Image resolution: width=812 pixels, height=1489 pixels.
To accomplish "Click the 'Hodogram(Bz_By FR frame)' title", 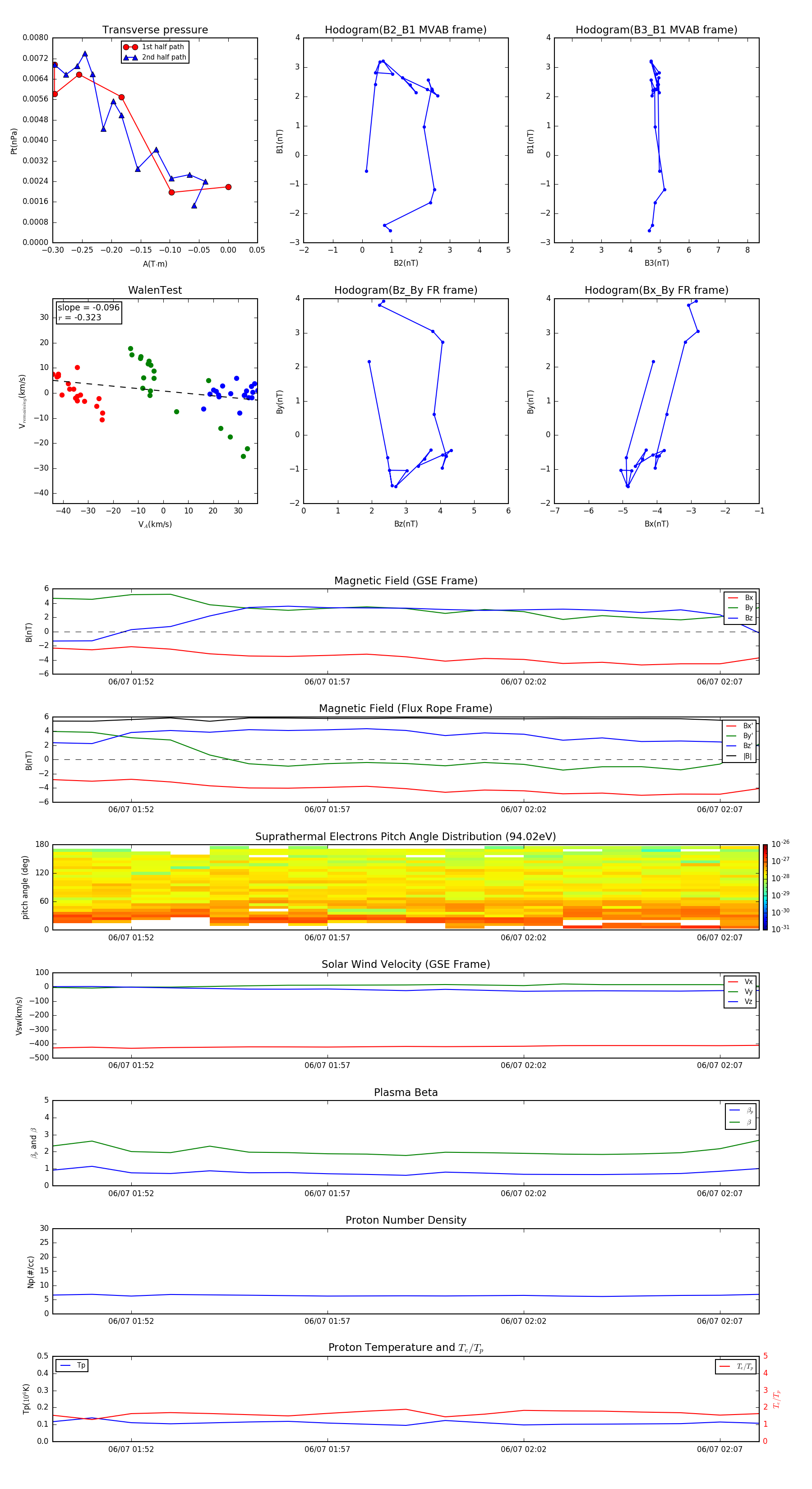I will pos(406,290).
